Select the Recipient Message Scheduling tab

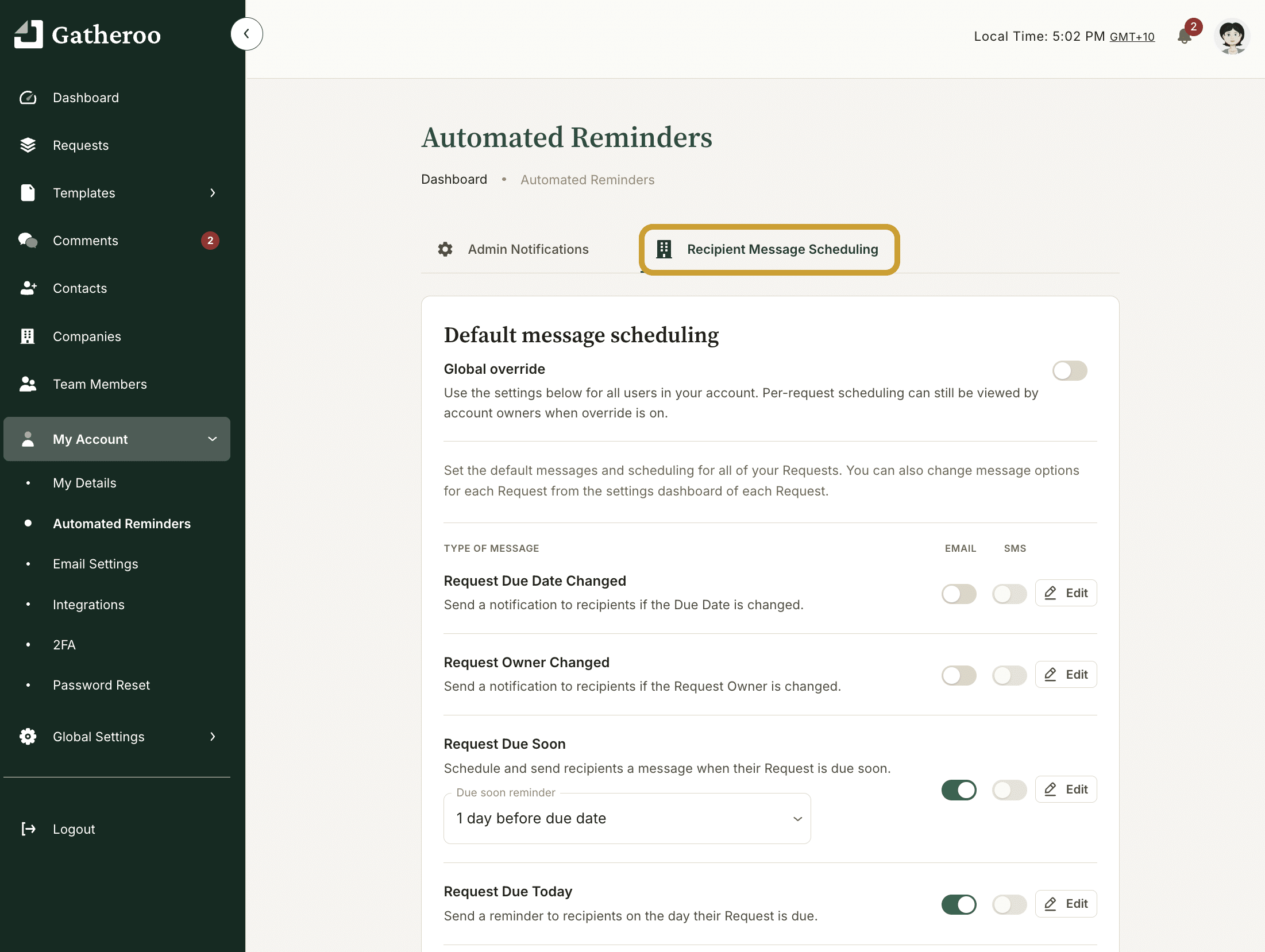tap(769, 249)
